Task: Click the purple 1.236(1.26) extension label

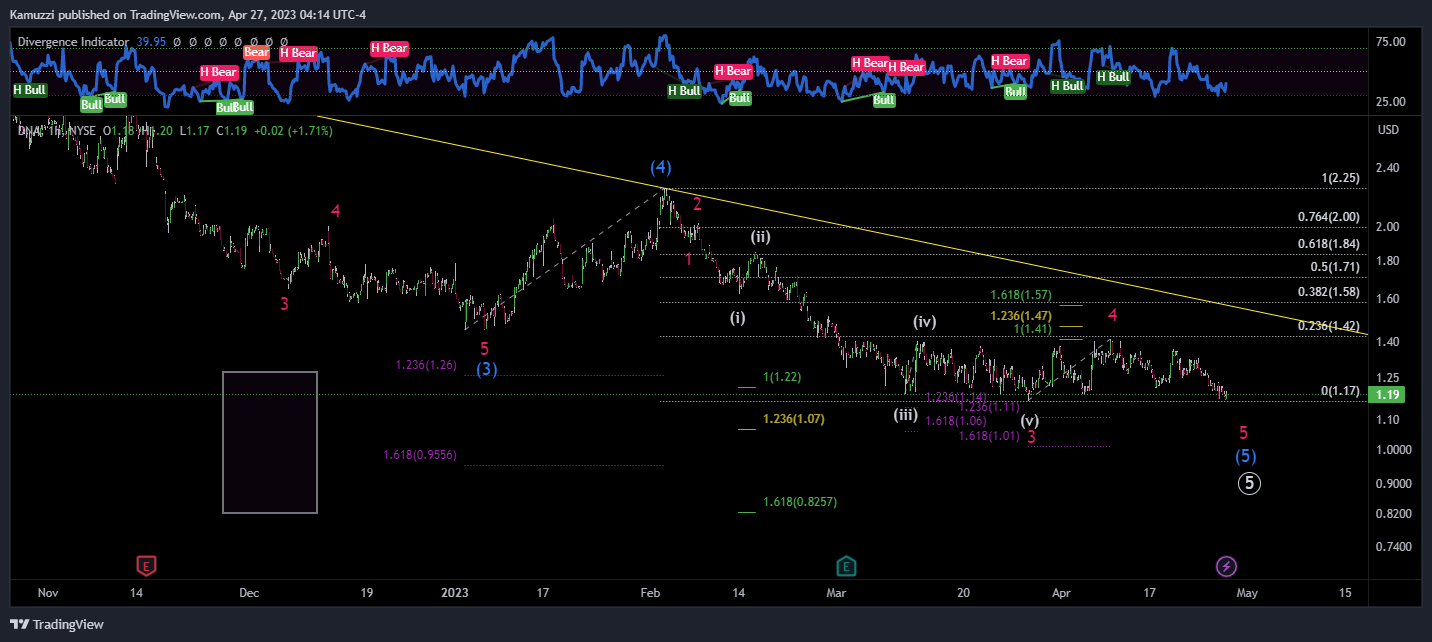Action: (x=426, y=365)
